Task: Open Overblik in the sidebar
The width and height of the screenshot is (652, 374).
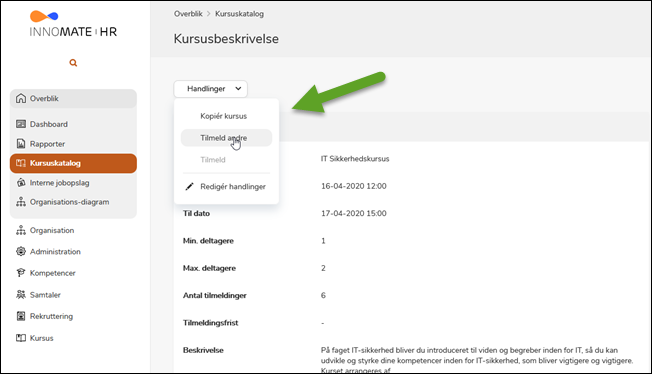Action: click(x=73, y=99)
